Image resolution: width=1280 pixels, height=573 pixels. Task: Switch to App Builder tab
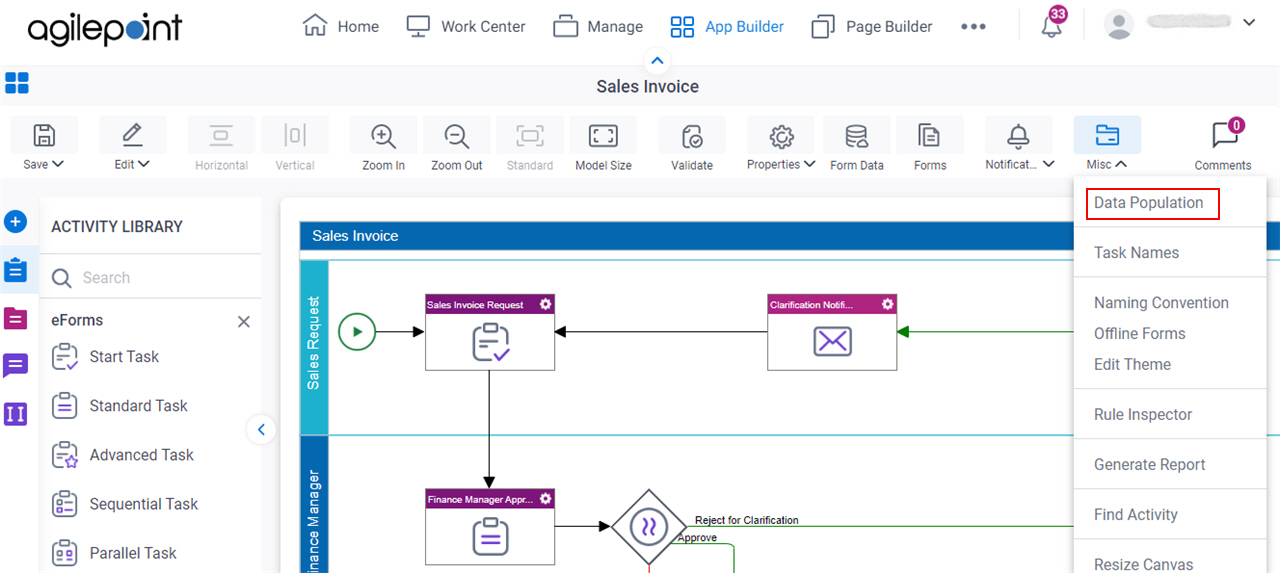coord(727,26)
